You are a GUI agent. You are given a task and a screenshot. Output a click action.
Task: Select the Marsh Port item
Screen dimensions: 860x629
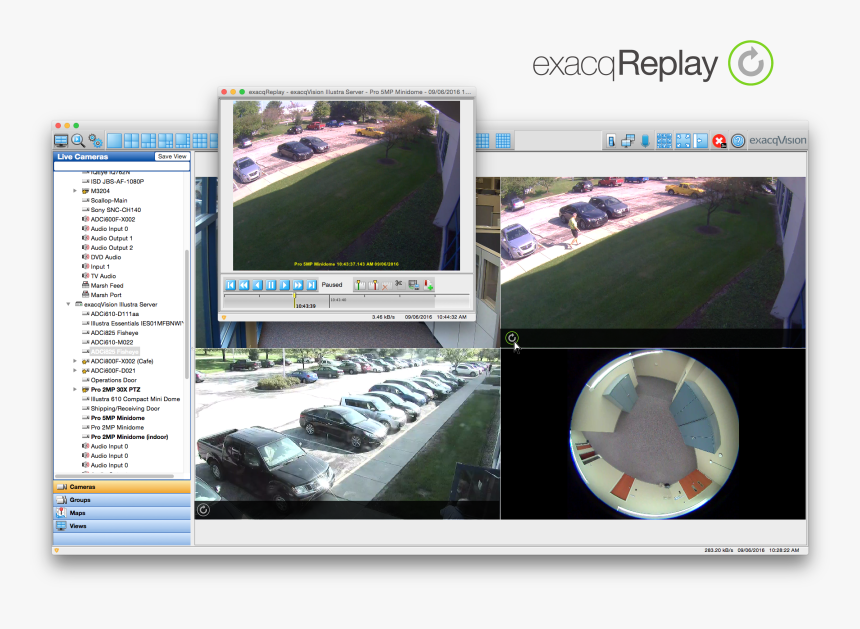[x=106, y=295]
